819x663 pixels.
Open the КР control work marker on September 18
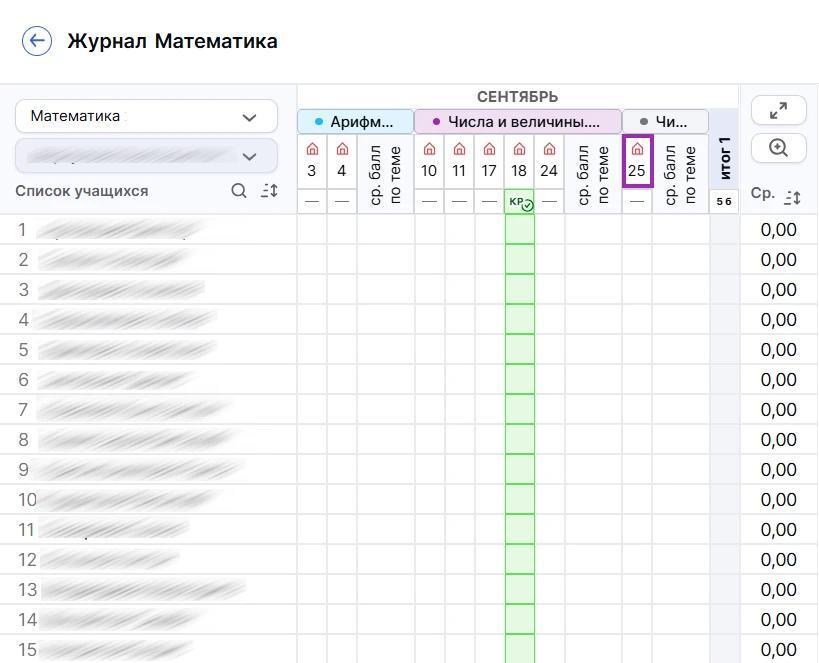pyautogui.click(x=520, y=202)
